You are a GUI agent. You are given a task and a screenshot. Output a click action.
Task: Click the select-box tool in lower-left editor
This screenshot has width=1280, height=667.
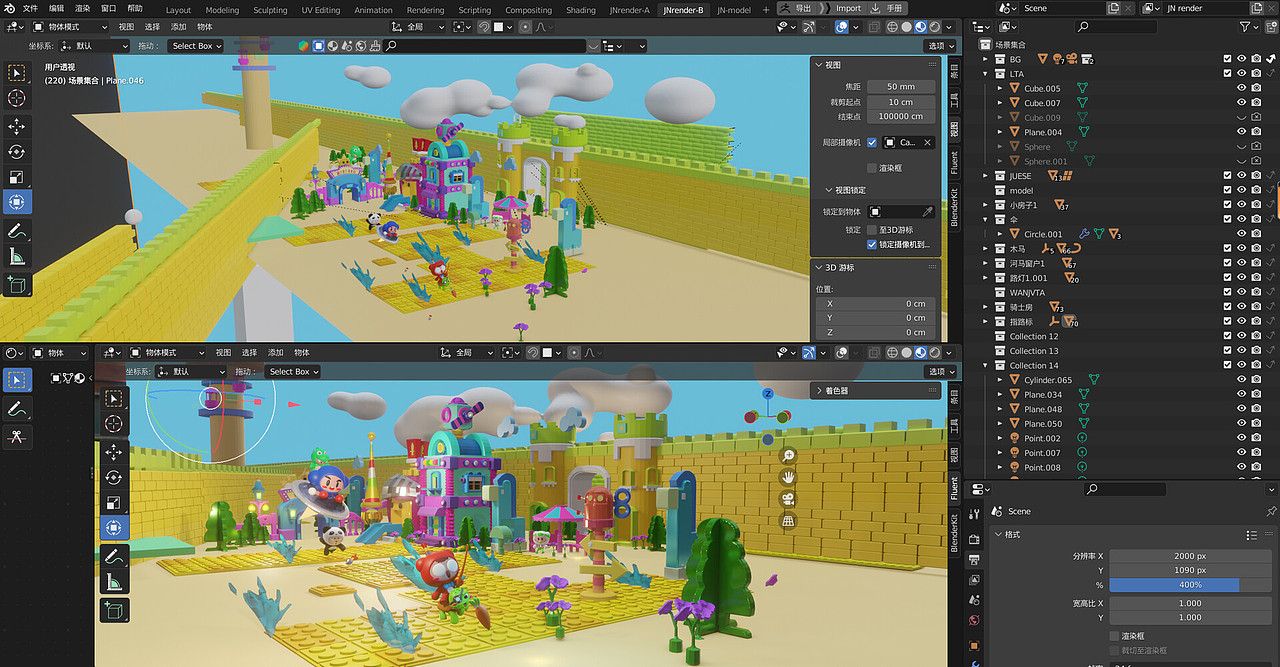click(x=17, y=380)
